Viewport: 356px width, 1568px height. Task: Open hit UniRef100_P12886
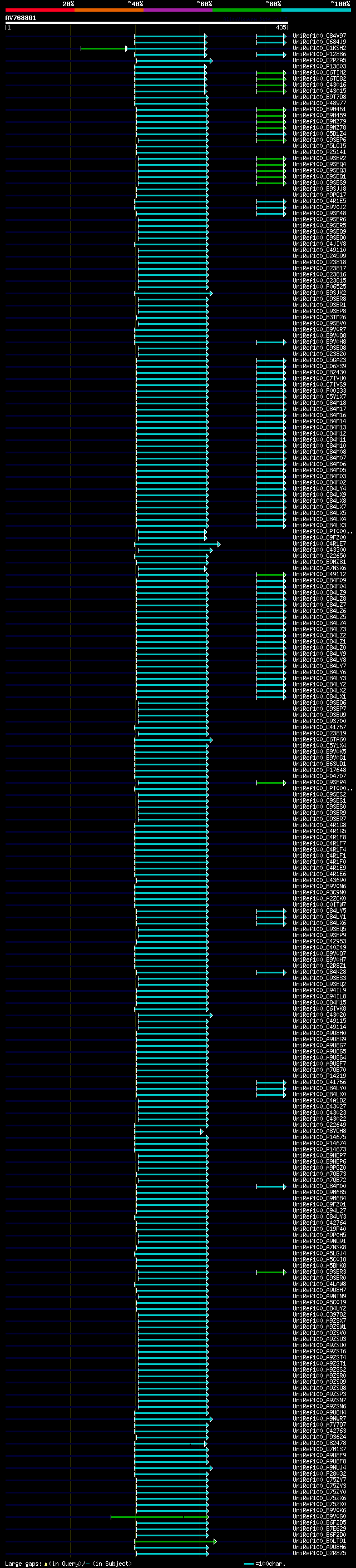point(319,54)
